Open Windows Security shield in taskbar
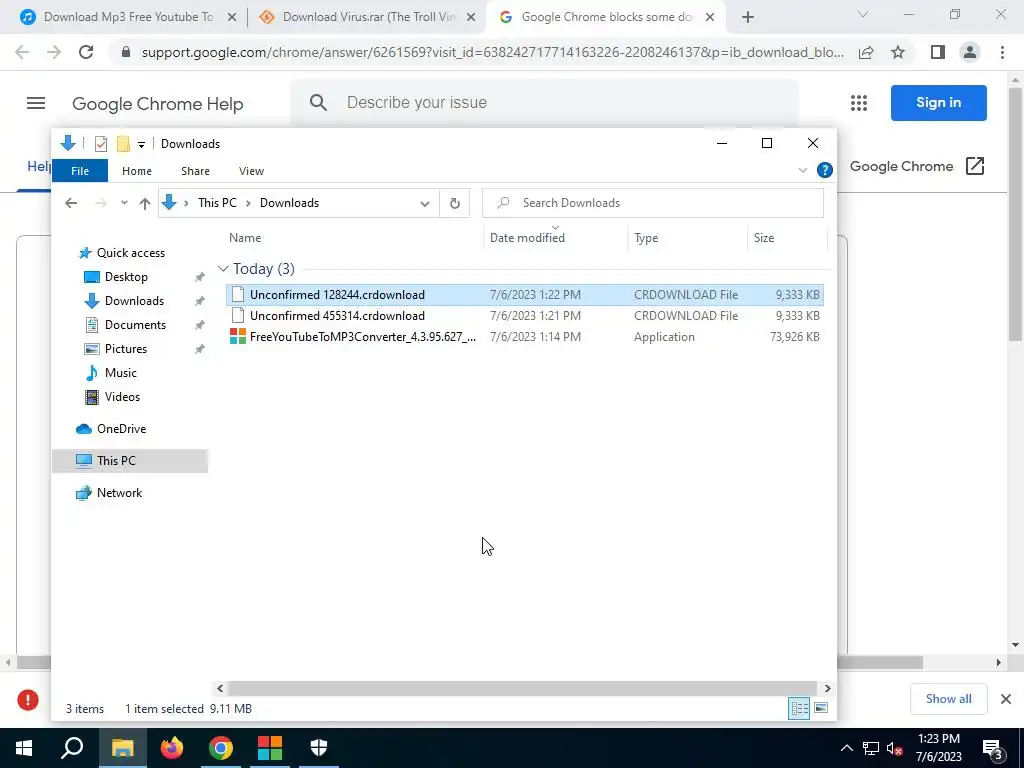The height and width of the screenshot is (768, 1024). coord(319,748)
